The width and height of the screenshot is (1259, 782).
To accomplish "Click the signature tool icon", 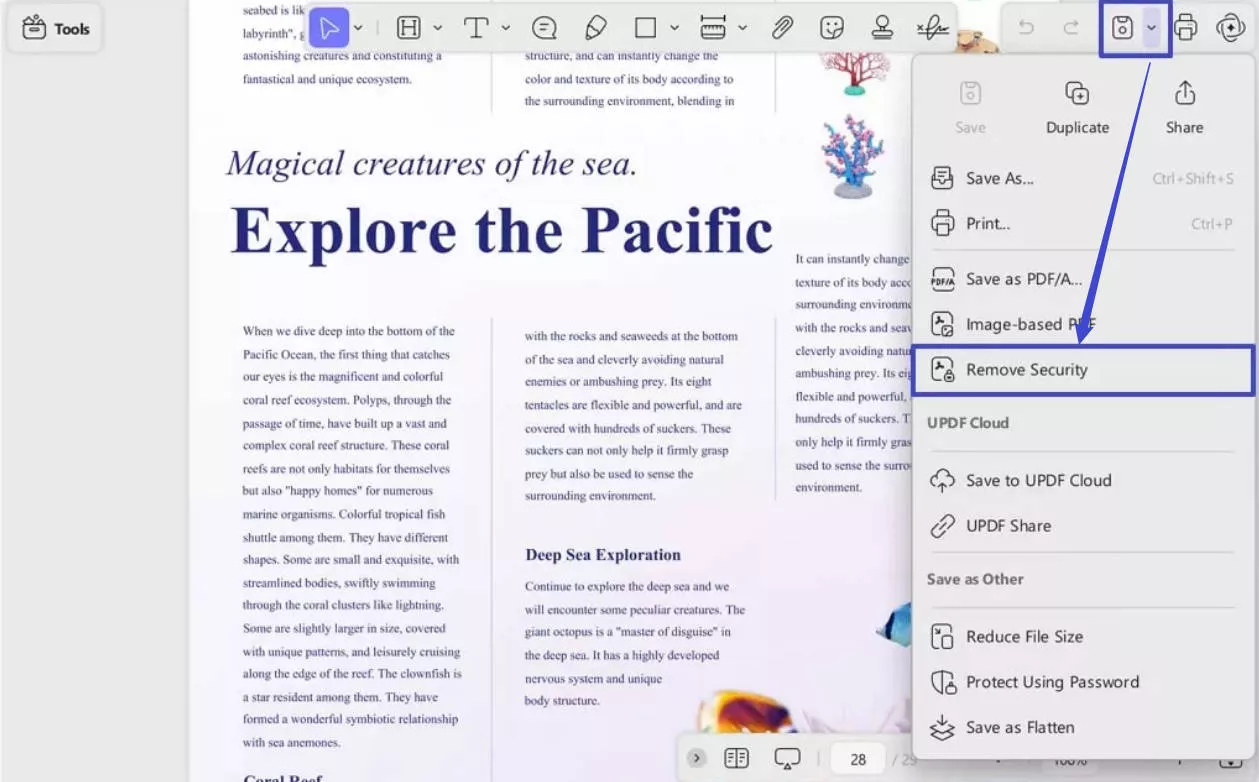I will [x=932, y=28].
